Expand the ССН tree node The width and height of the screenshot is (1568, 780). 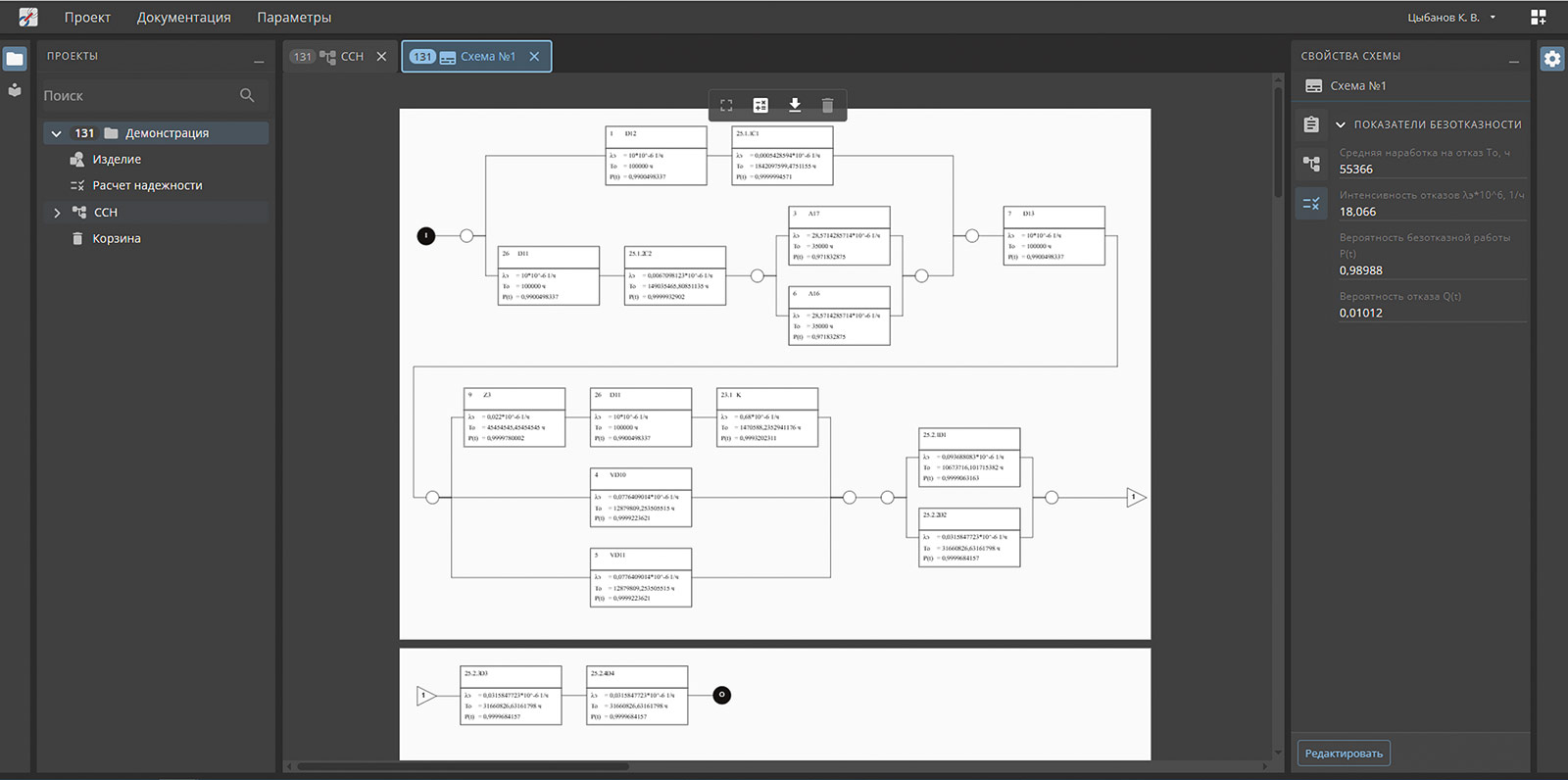pyautogui.click(x=57, y=213)
